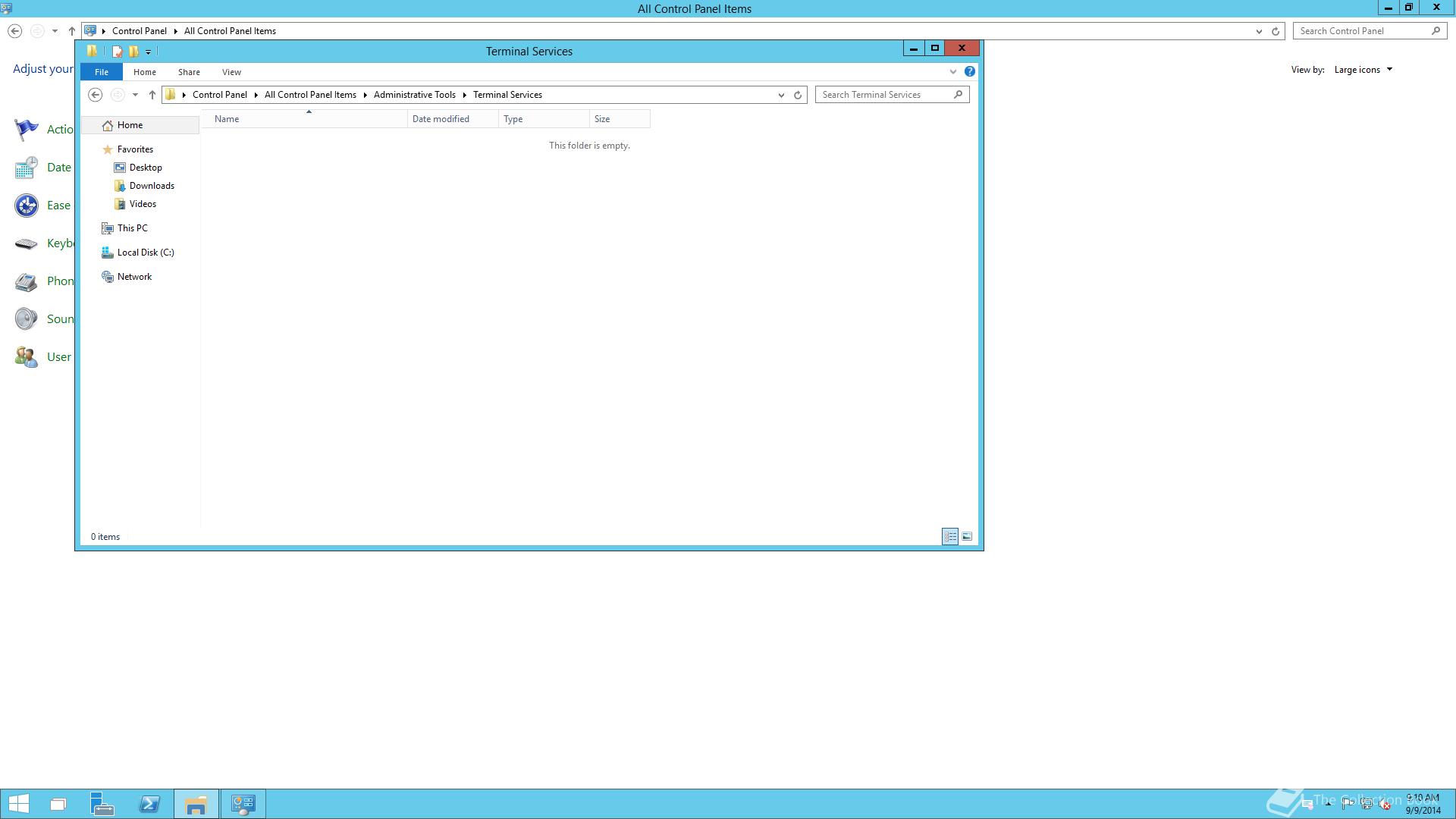Click the network tray icon
This screenshot has height=819, width=1456.
[1367, 805]
